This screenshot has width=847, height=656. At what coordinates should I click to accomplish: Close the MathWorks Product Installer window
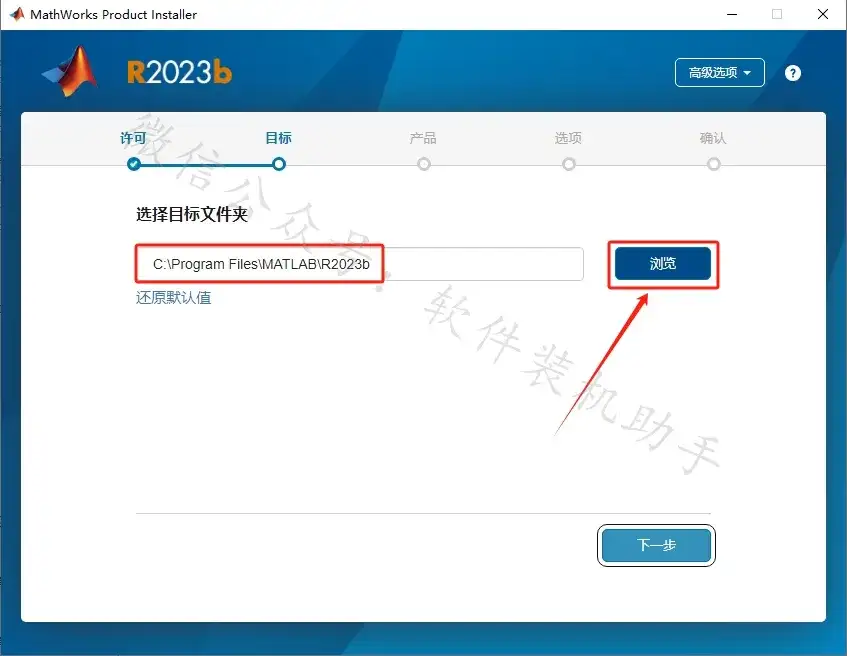click(823, 15)
